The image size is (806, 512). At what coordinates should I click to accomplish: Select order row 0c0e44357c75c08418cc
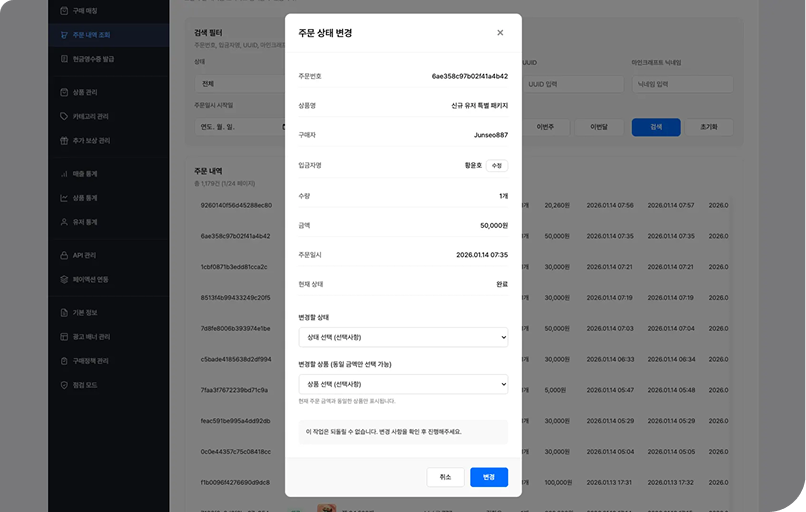[x=235, y=452]
